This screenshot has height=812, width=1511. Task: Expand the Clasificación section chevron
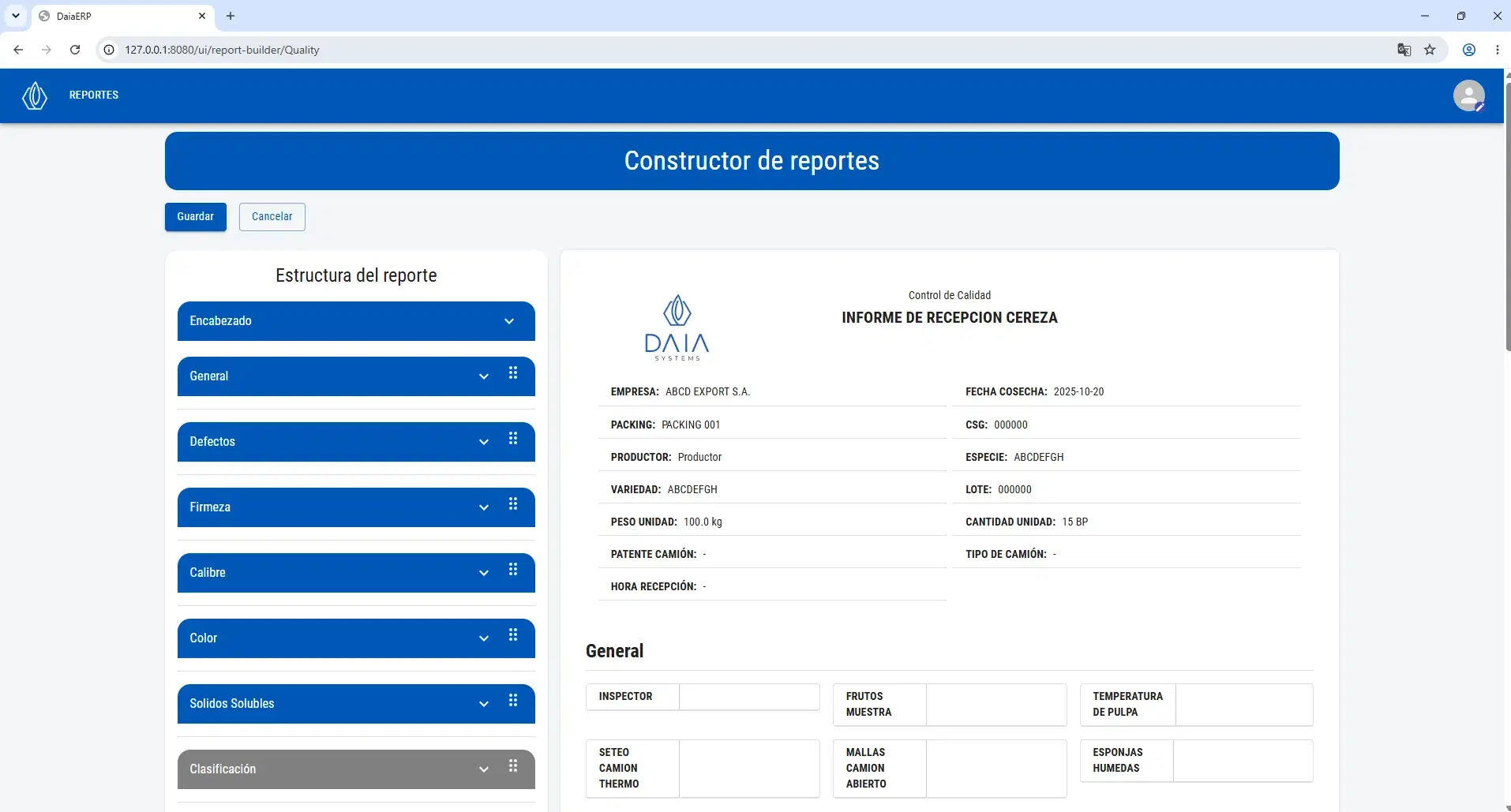click(484, 769)
